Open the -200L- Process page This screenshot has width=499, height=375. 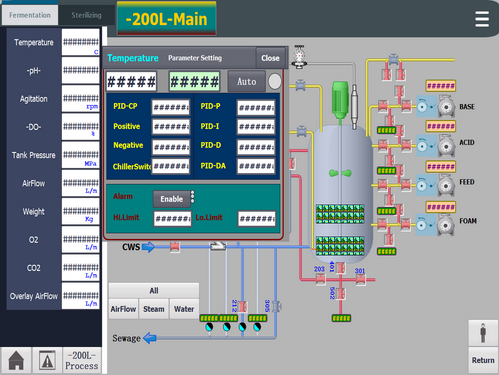(82, 360)
